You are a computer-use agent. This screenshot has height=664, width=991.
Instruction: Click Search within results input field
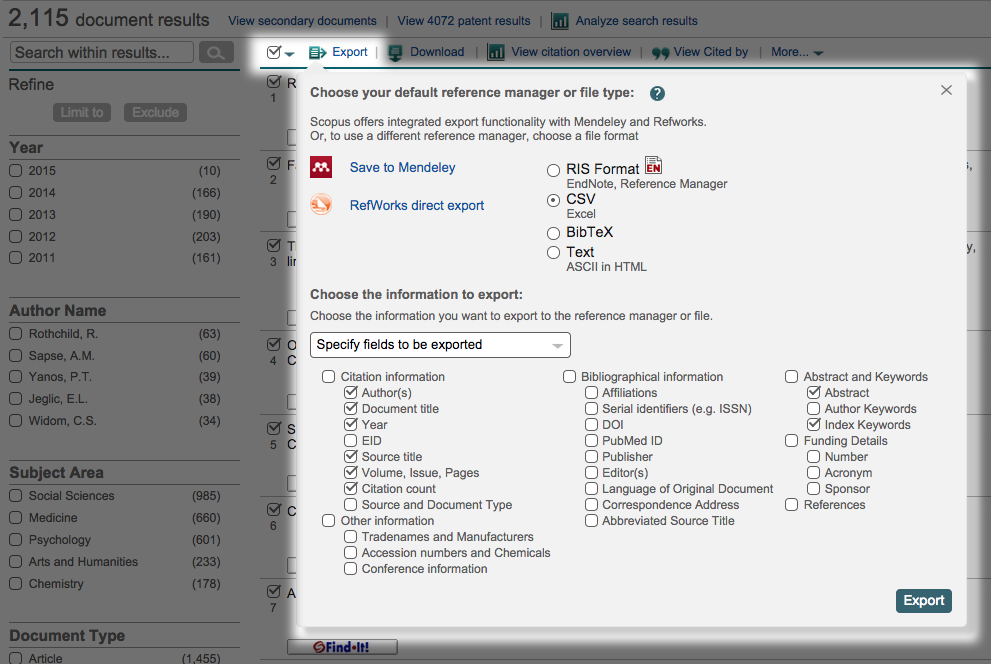pos(102,52)
